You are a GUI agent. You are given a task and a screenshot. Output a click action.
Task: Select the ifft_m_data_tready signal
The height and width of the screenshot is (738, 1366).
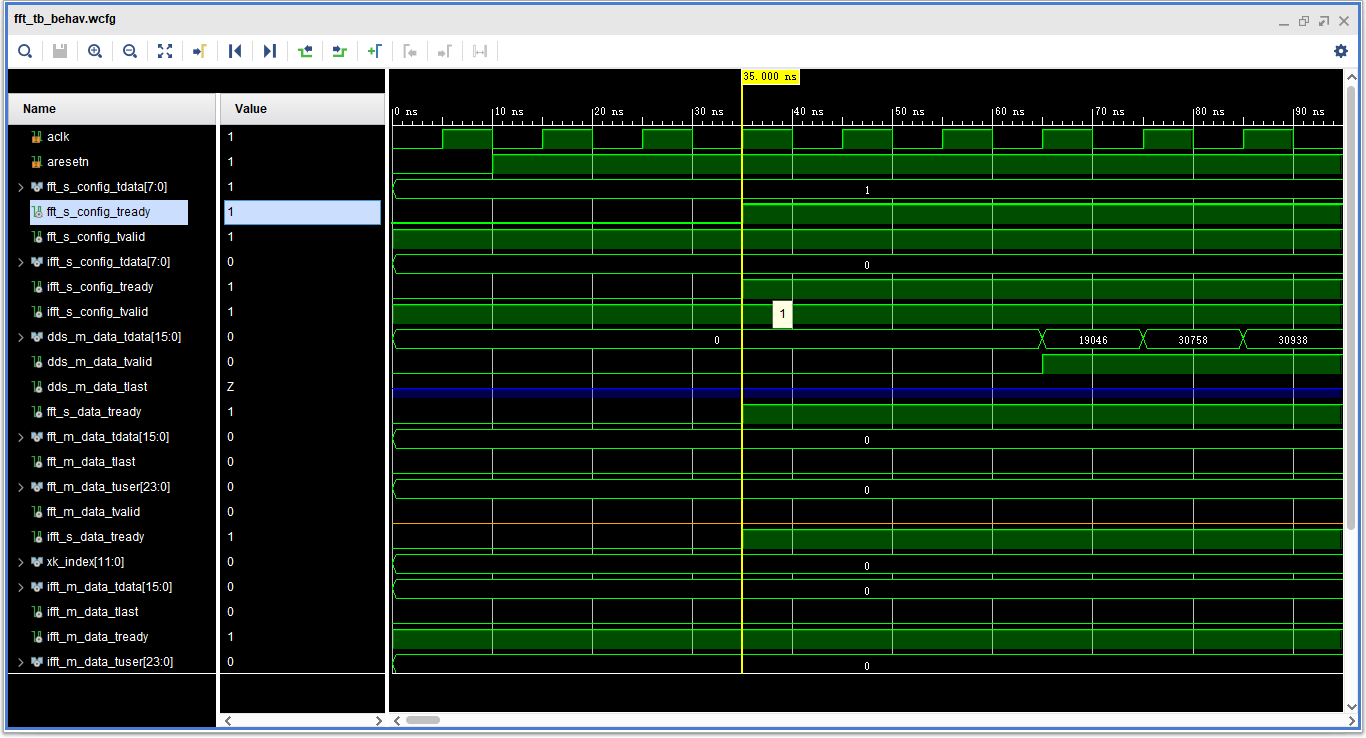[97, 637]
